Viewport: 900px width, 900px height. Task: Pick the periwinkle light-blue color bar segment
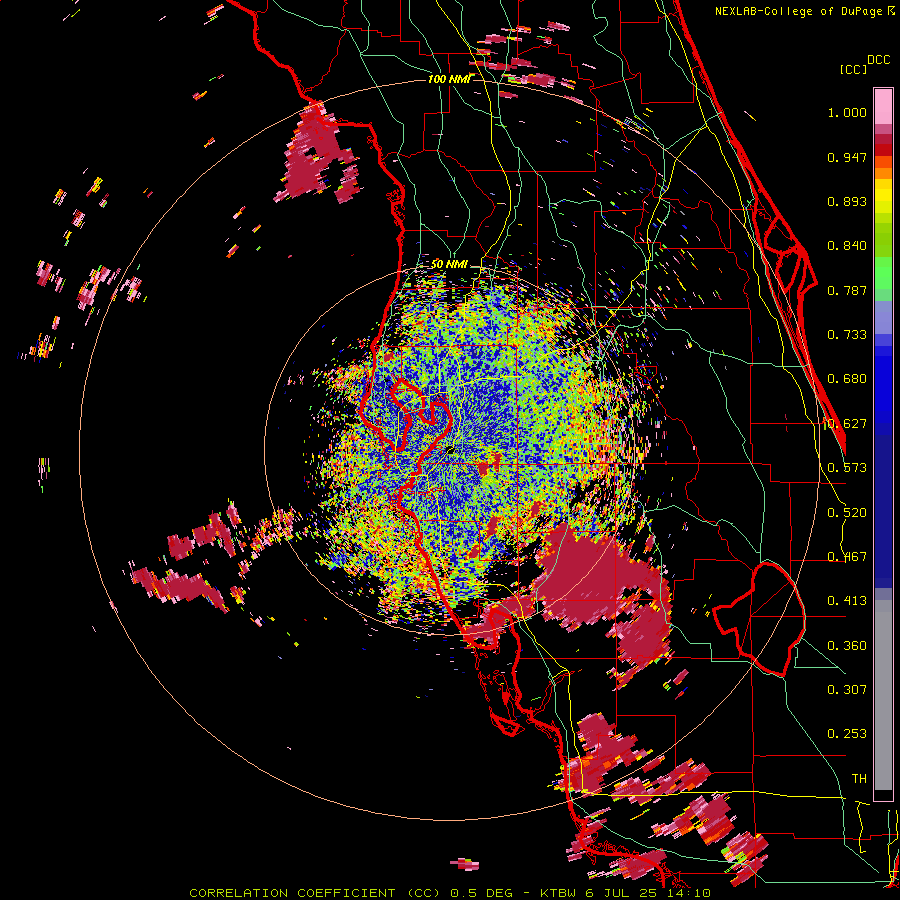[x=883, y=317]
